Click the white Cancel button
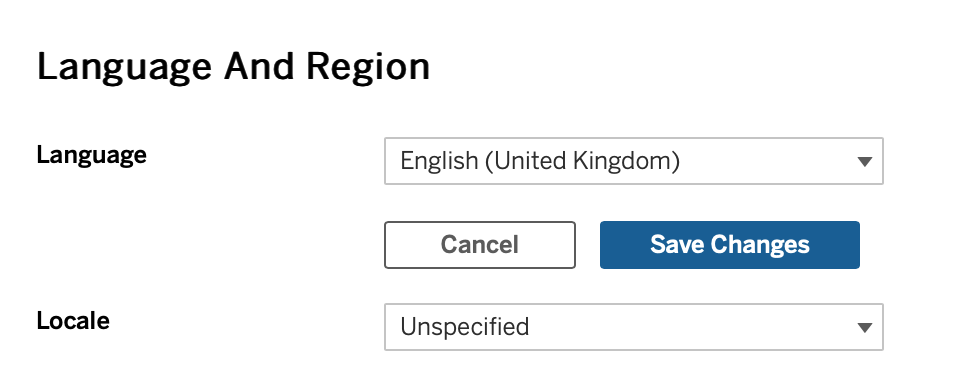This screenshot has height=386, width=958. 480,245
